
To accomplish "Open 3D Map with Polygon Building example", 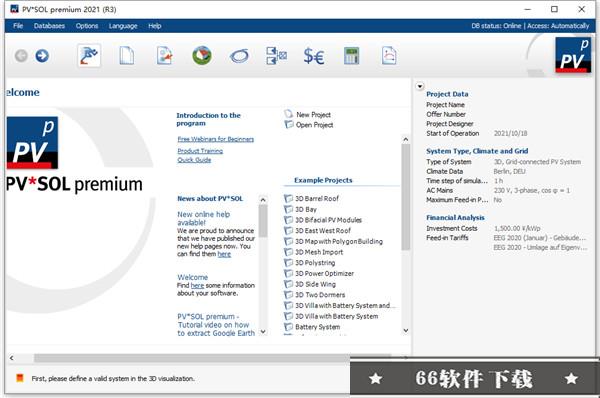I will 339,241.
